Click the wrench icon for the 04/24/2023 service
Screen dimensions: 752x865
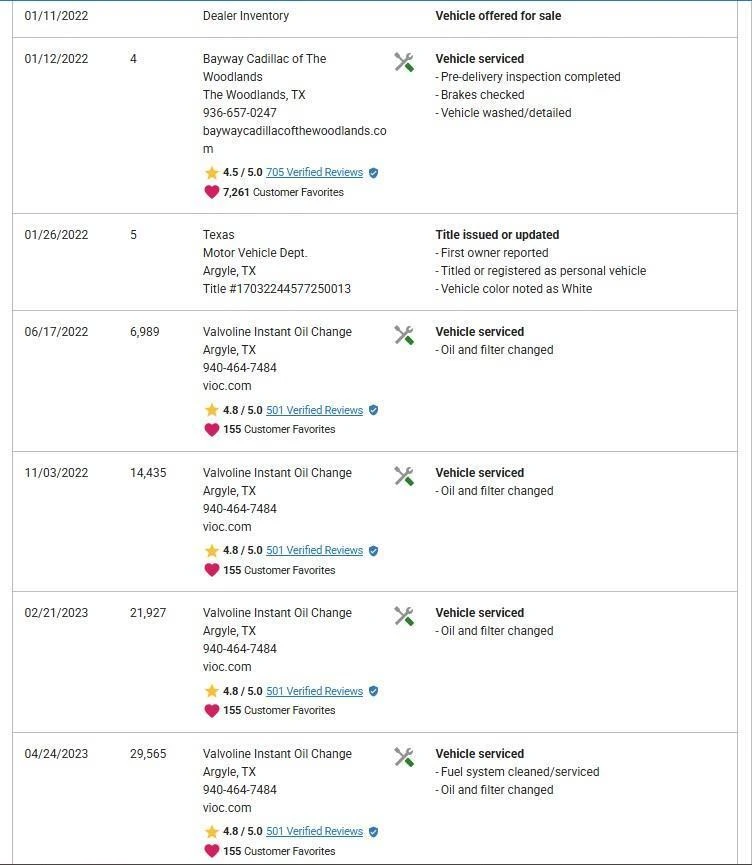[x=404, y=757]
